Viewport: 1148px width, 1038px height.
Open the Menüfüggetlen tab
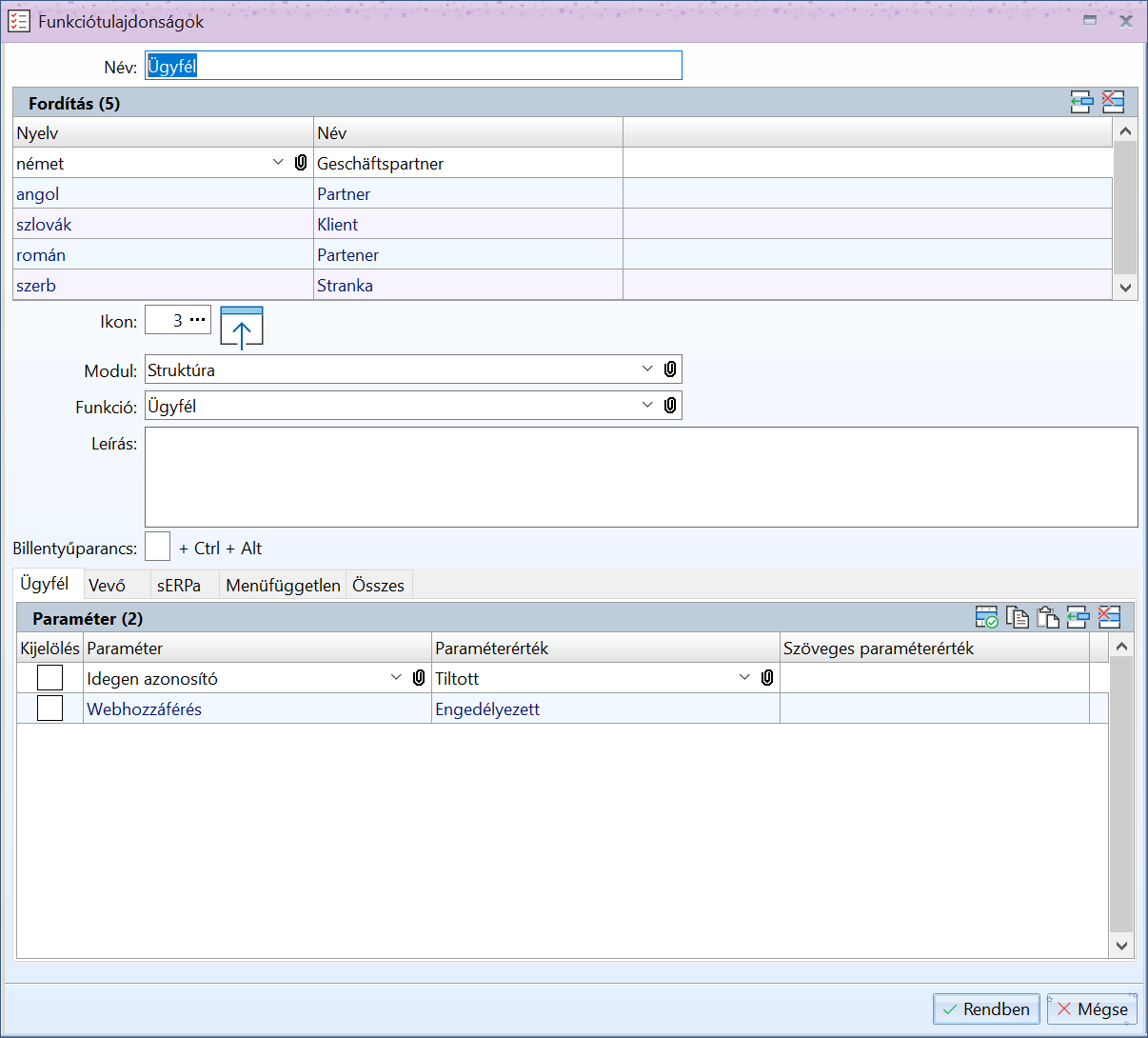pyautogui.click(x=283, y=586)
